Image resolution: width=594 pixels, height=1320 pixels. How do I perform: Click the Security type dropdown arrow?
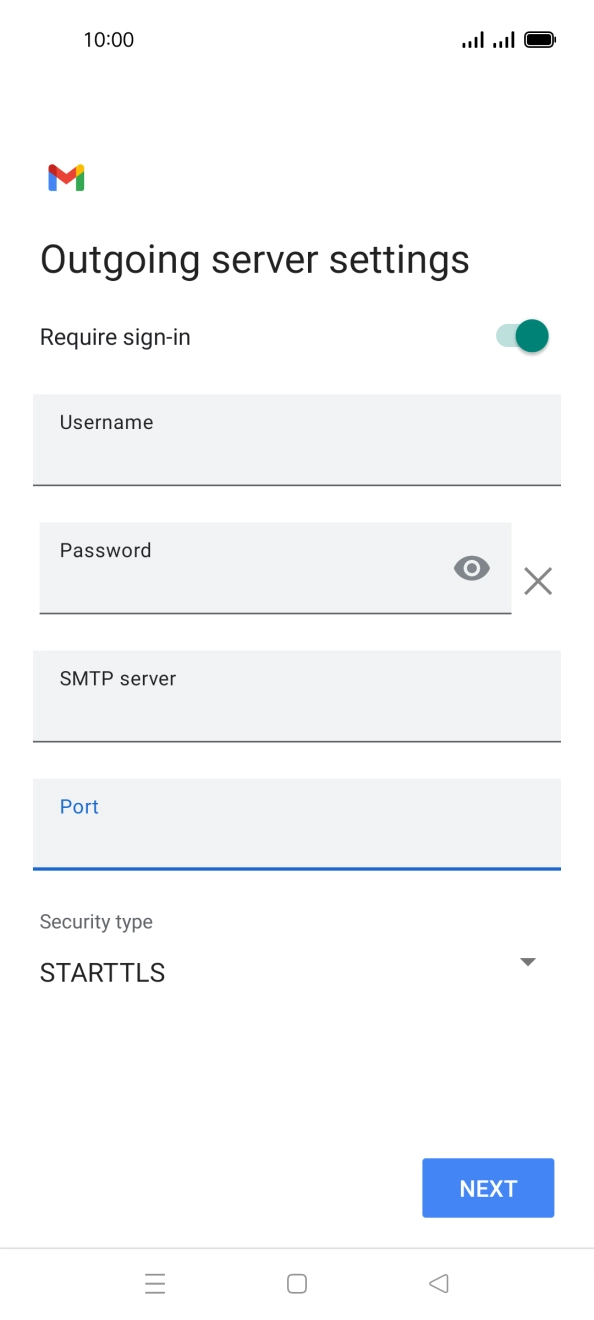[x=527, y=961]
